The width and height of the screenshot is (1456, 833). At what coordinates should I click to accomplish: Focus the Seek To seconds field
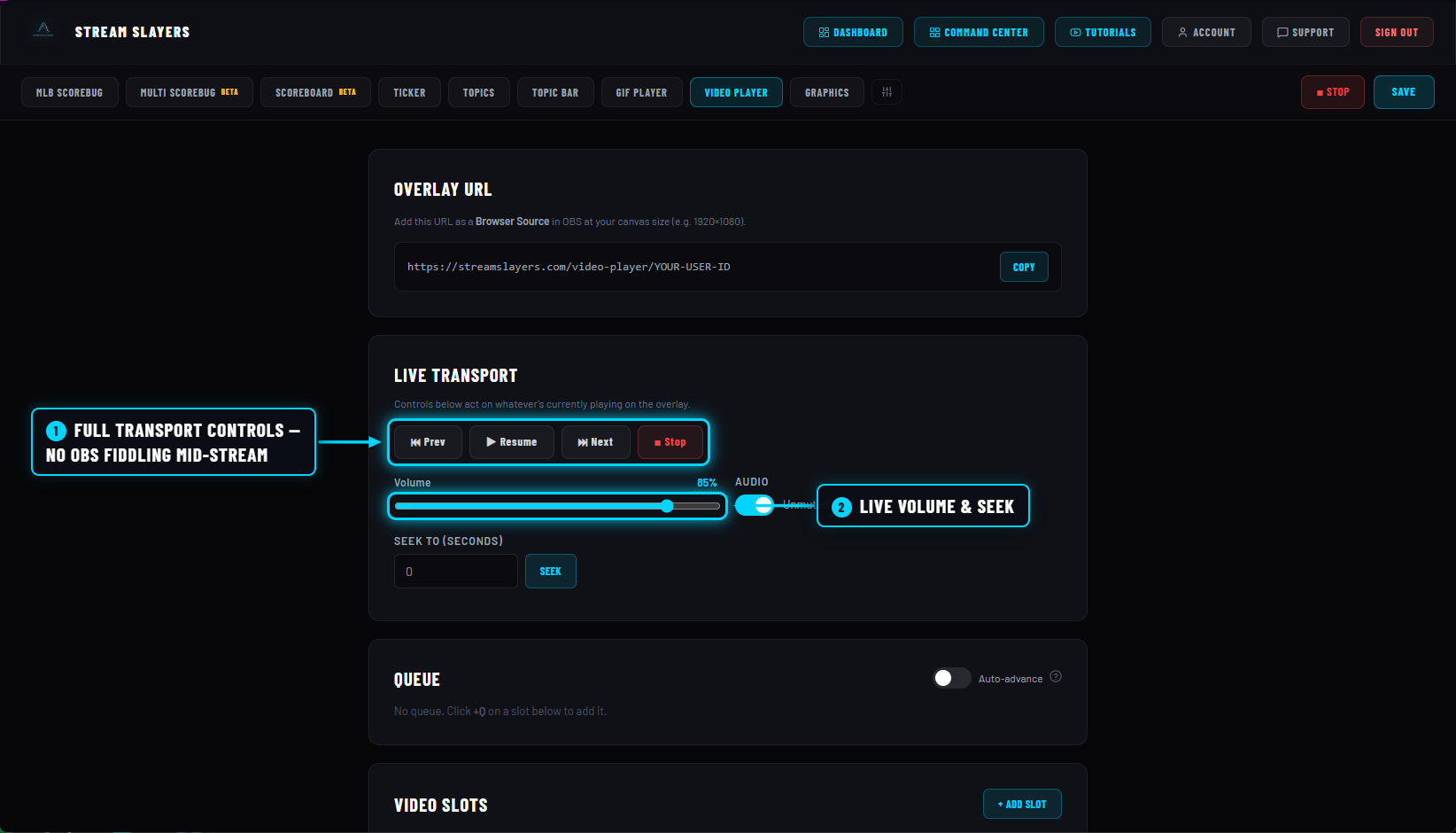455,572
